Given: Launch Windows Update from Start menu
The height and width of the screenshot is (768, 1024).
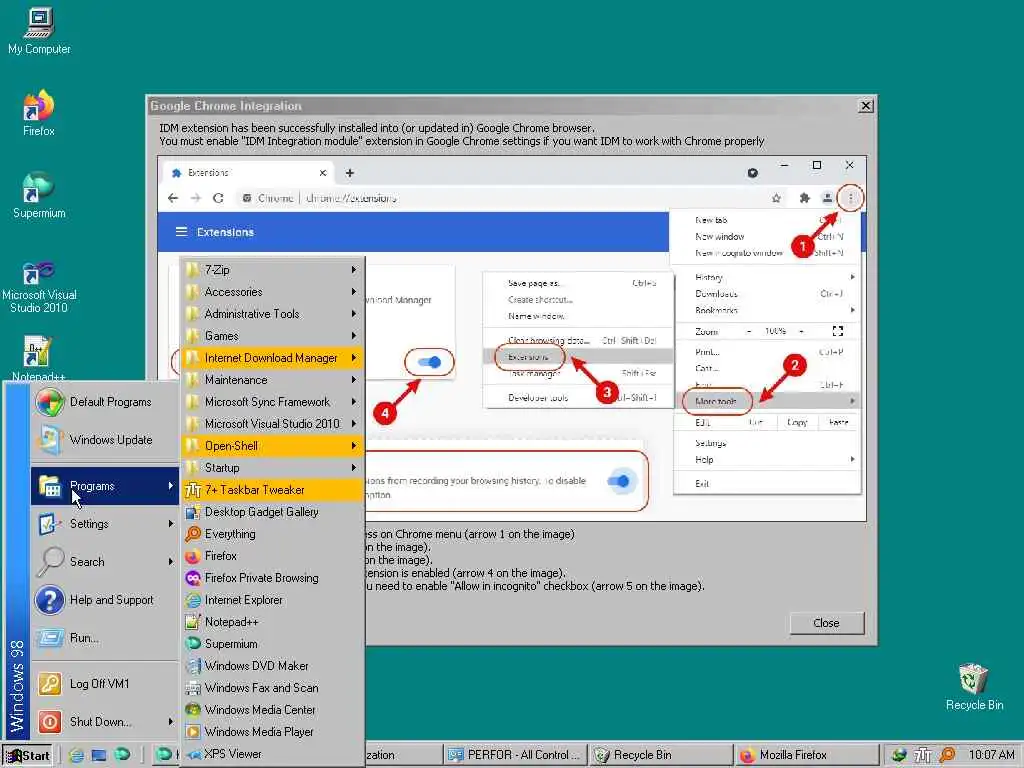Looking at the screenshot, I should [104, 440].
